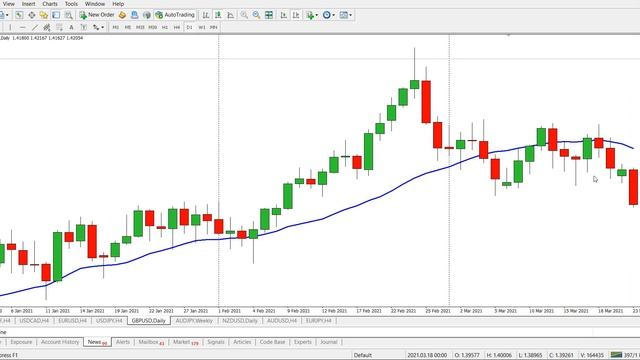Open the USDJPY,H4 chart tab
This screenshot has width=640, height=360.
tap(109, 321)
